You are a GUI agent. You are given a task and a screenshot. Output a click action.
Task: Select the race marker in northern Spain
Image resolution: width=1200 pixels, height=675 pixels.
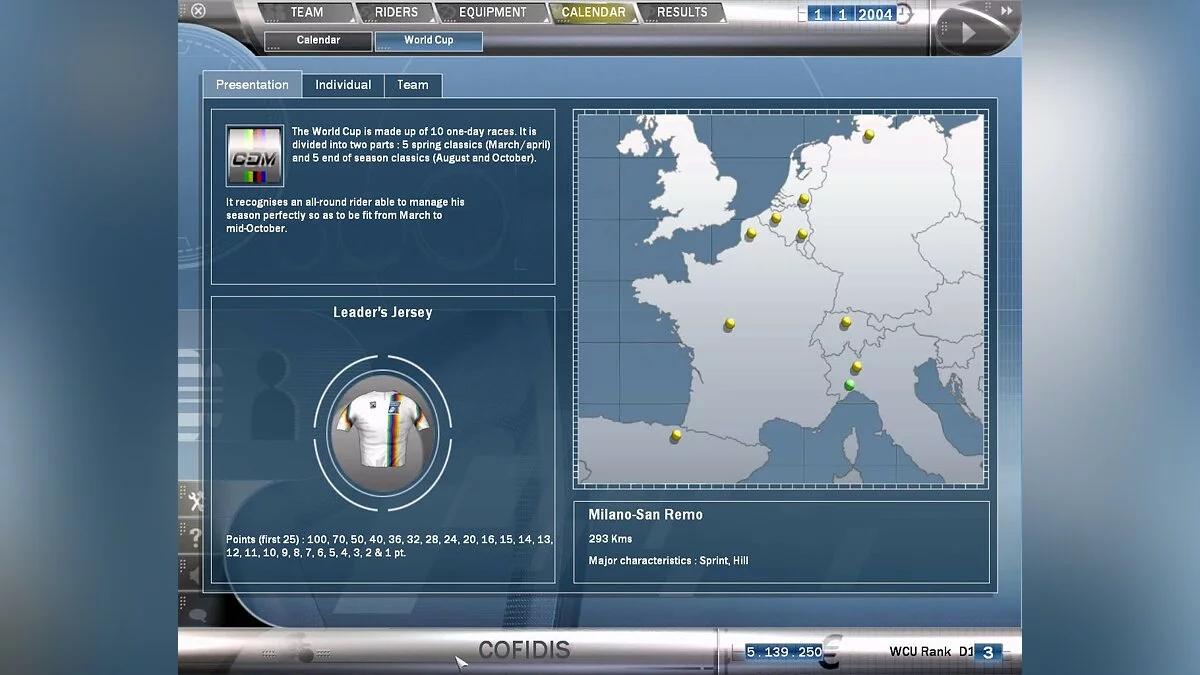tap(676, 436)
